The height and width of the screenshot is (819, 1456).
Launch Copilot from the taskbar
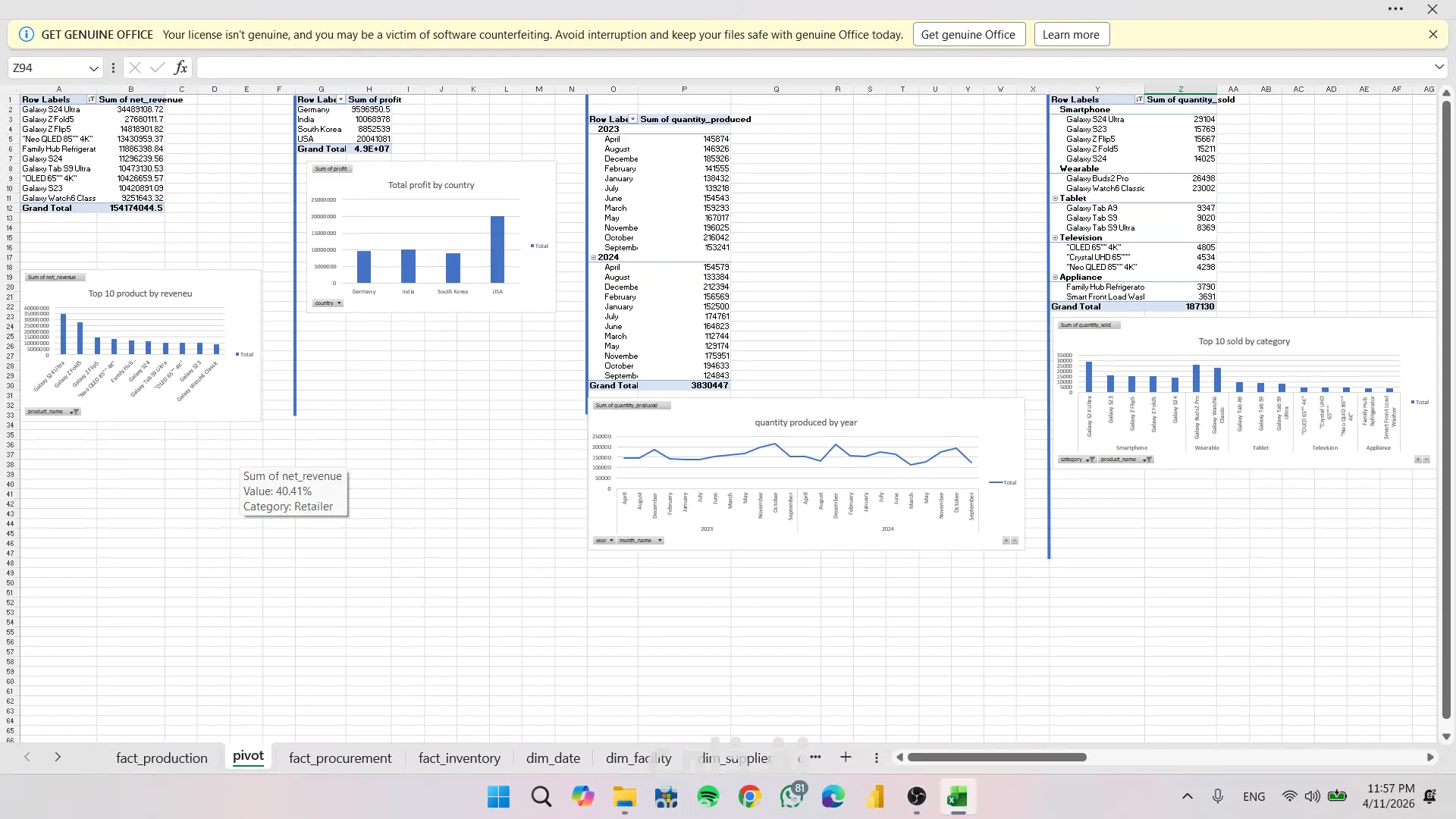coord(582,797)
